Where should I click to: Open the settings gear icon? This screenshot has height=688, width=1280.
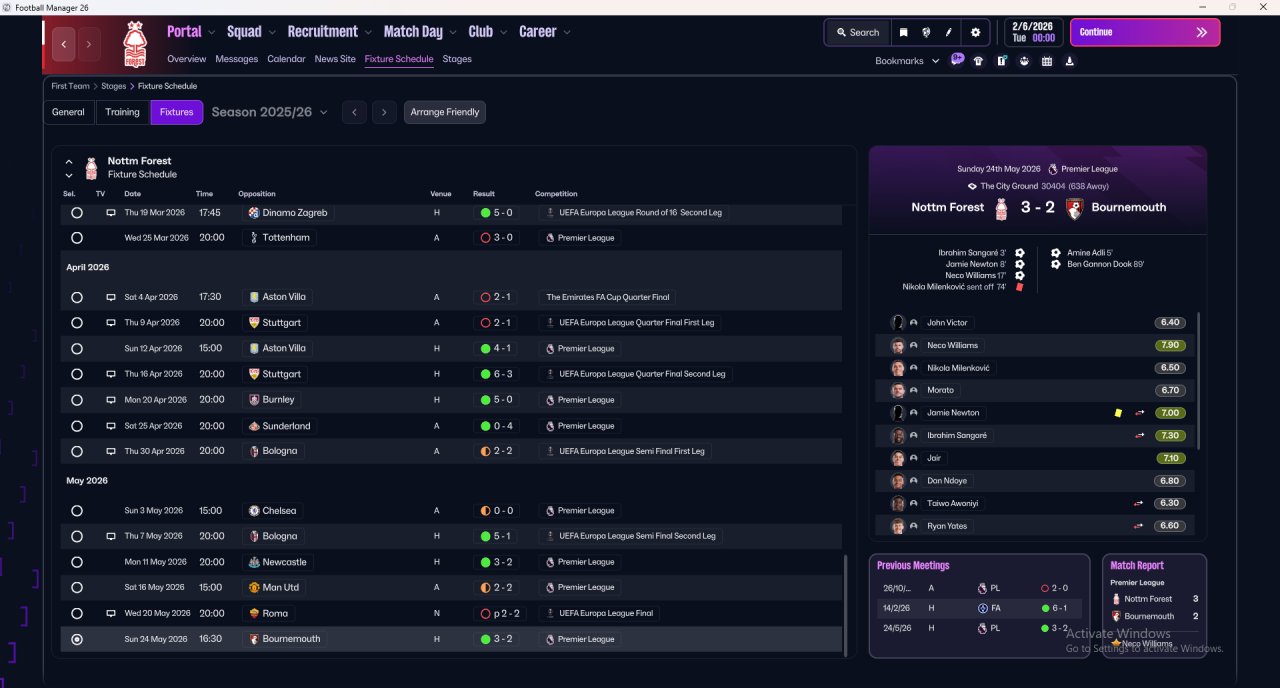coord(976,32)
